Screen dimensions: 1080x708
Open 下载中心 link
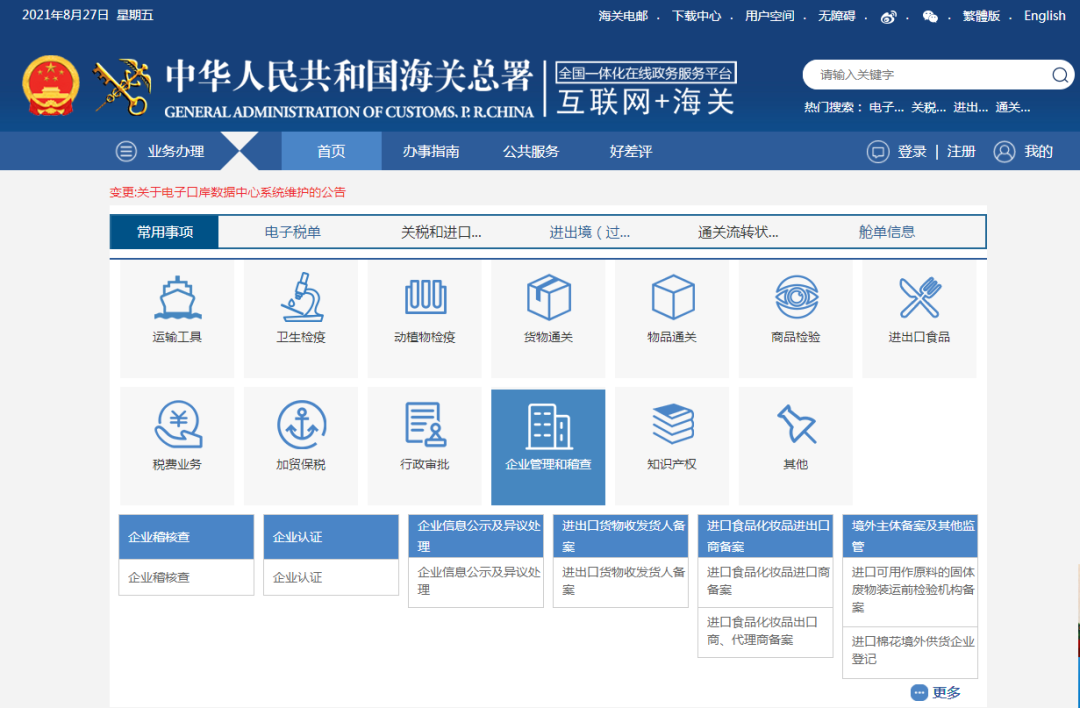pyautogui.click(x=696, y=16)
